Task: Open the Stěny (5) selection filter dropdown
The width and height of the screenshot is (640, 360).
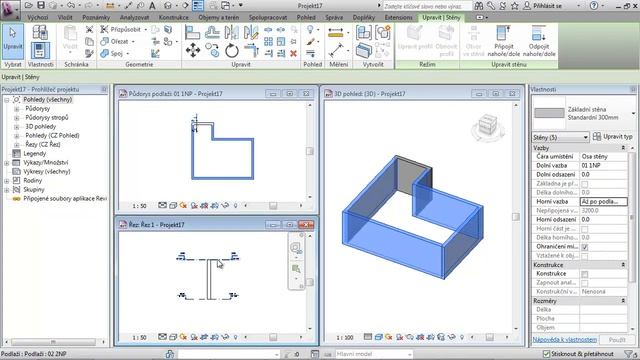Action: pos(560,137)
